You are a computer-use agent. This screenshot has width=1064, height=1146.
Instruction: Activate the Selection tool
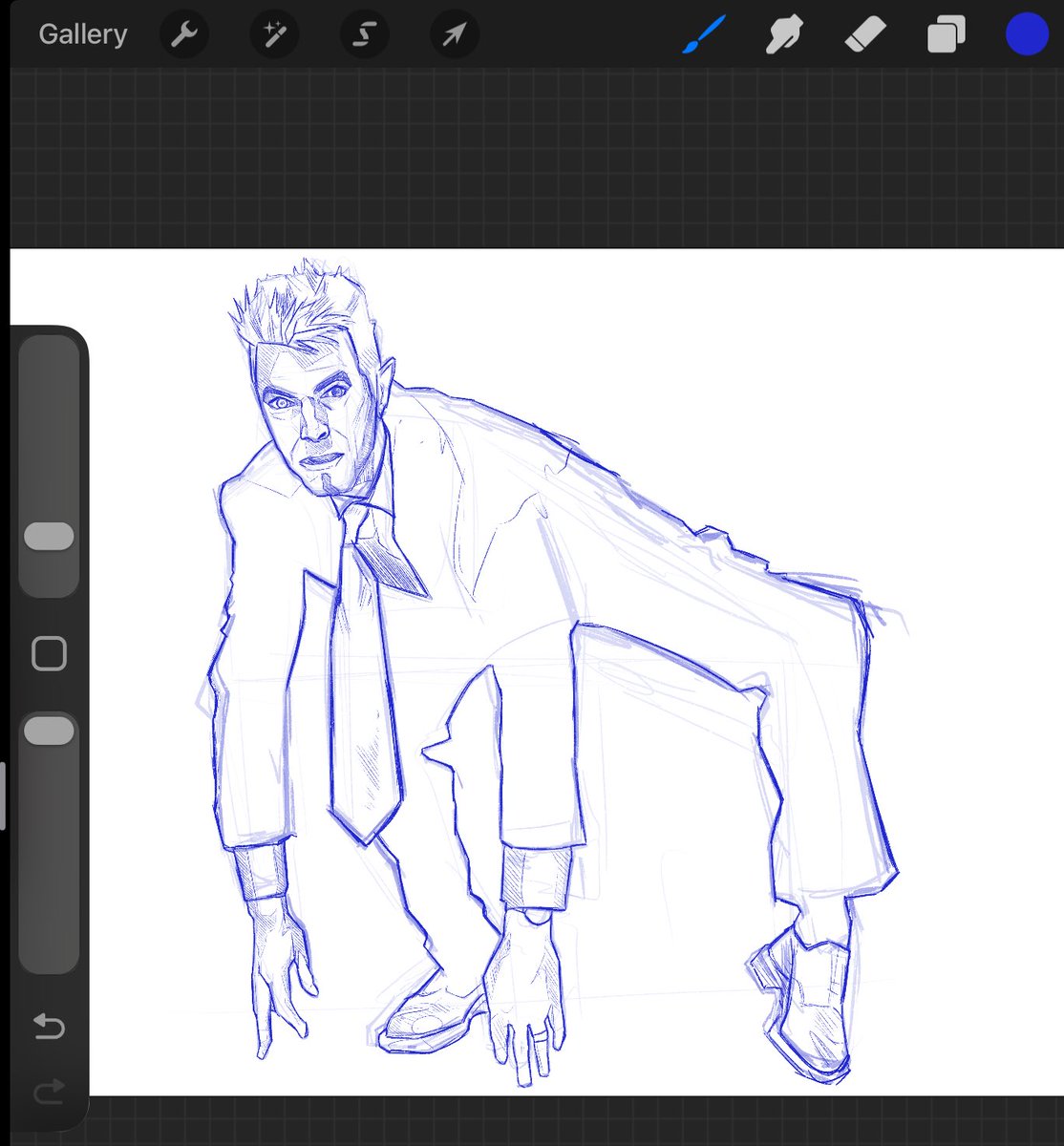click(x=364, y=35)
